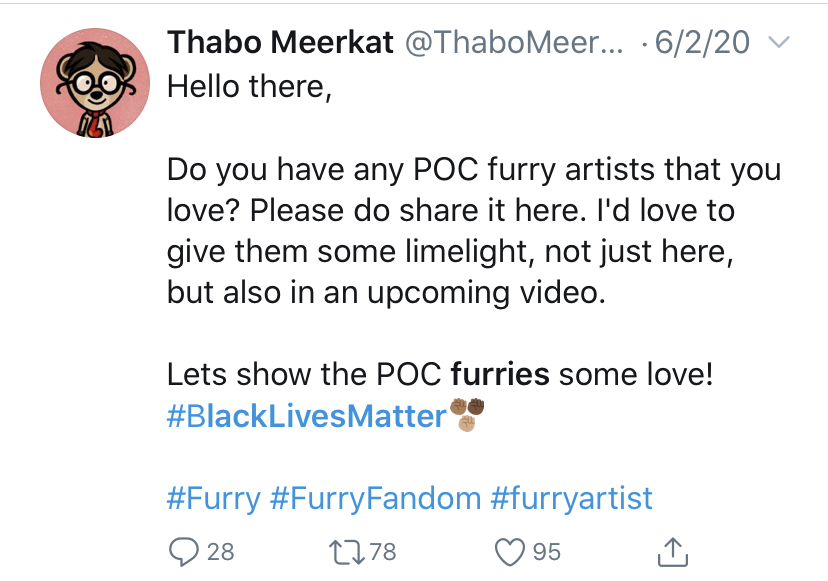
Task: View the 78 retweets count
Action: coord(383,552)
